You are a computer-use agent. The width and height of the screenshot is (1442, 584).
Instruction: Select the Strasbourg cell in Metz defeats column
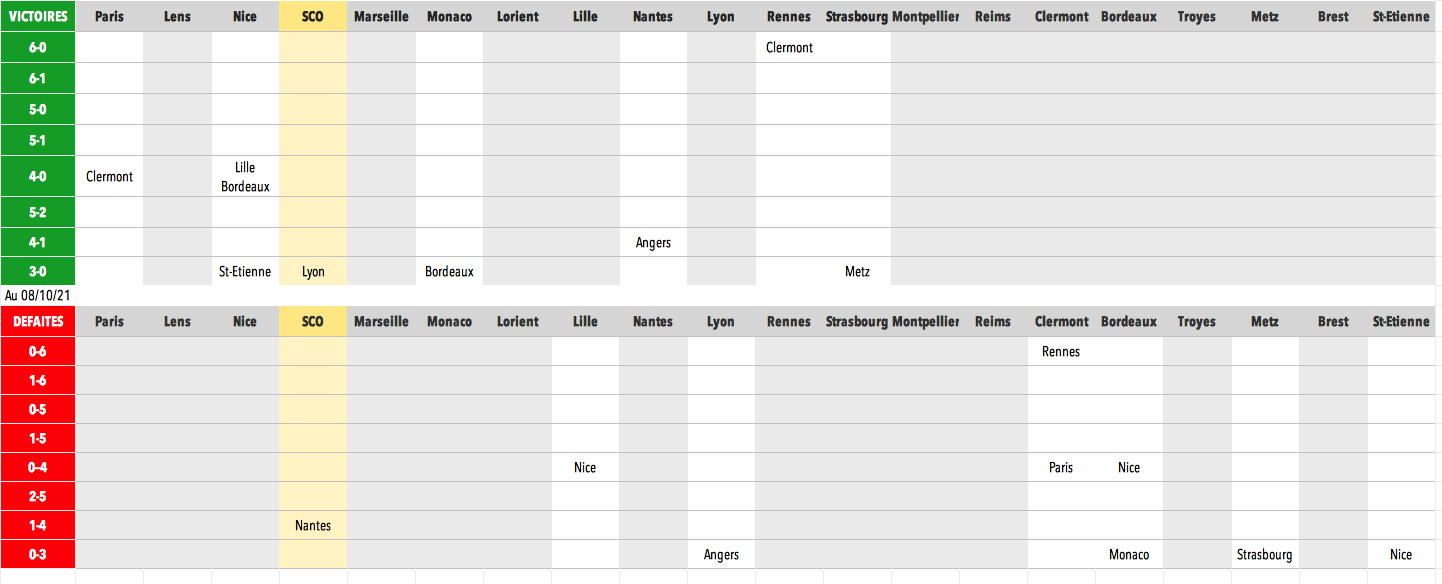click(x=1265, y=554)
